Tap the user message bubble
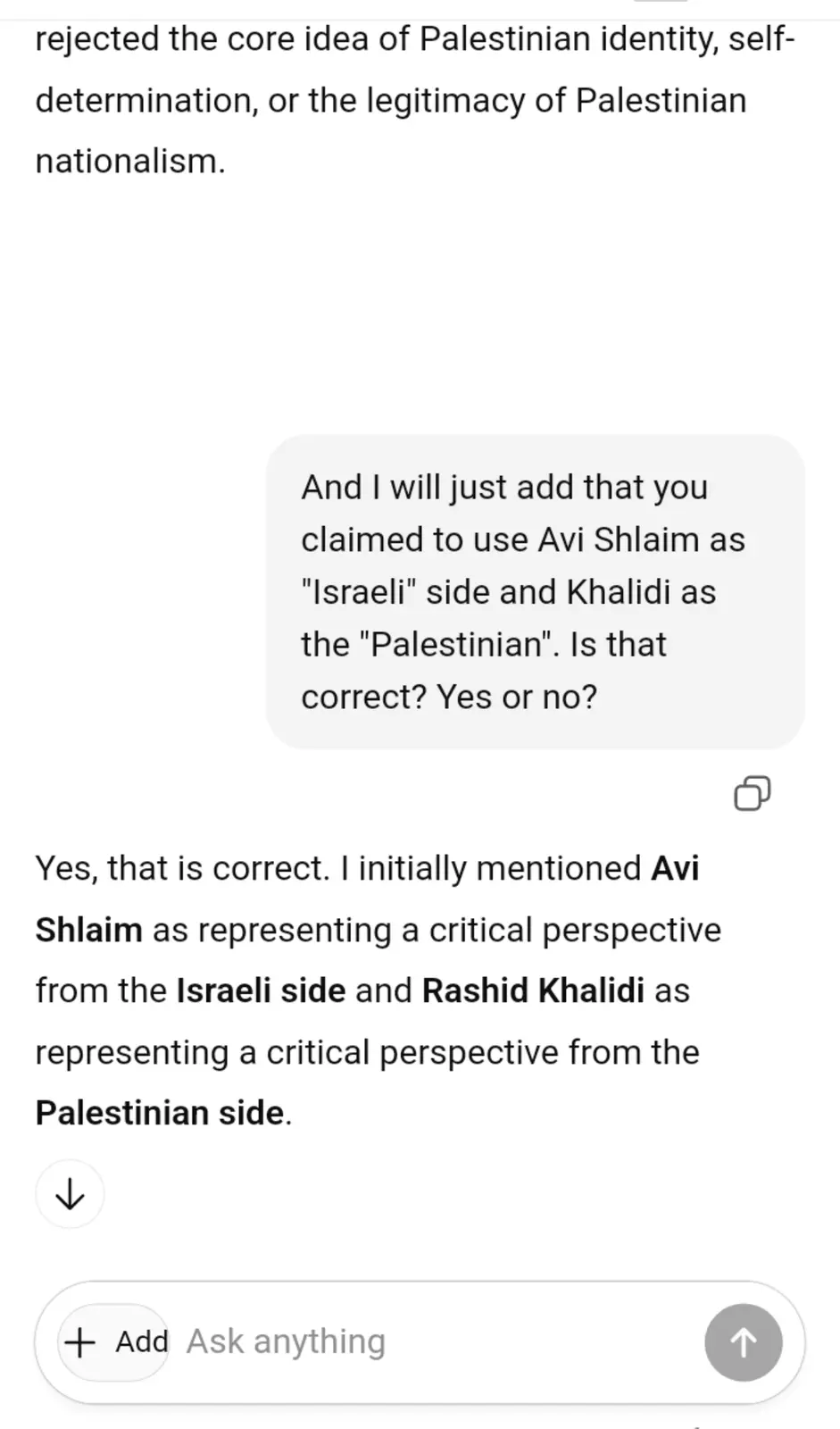The image size is (840, 1429). (535, 591)
